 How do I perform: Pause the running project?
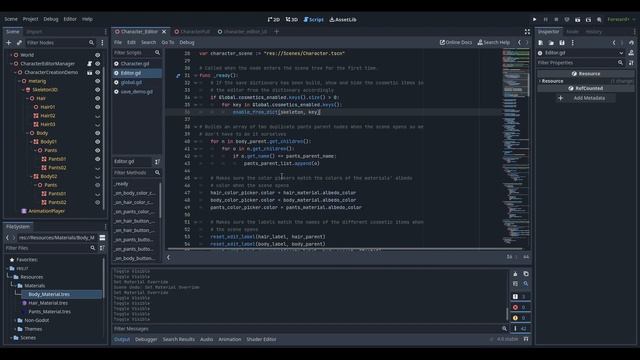[x=545, y=19]
